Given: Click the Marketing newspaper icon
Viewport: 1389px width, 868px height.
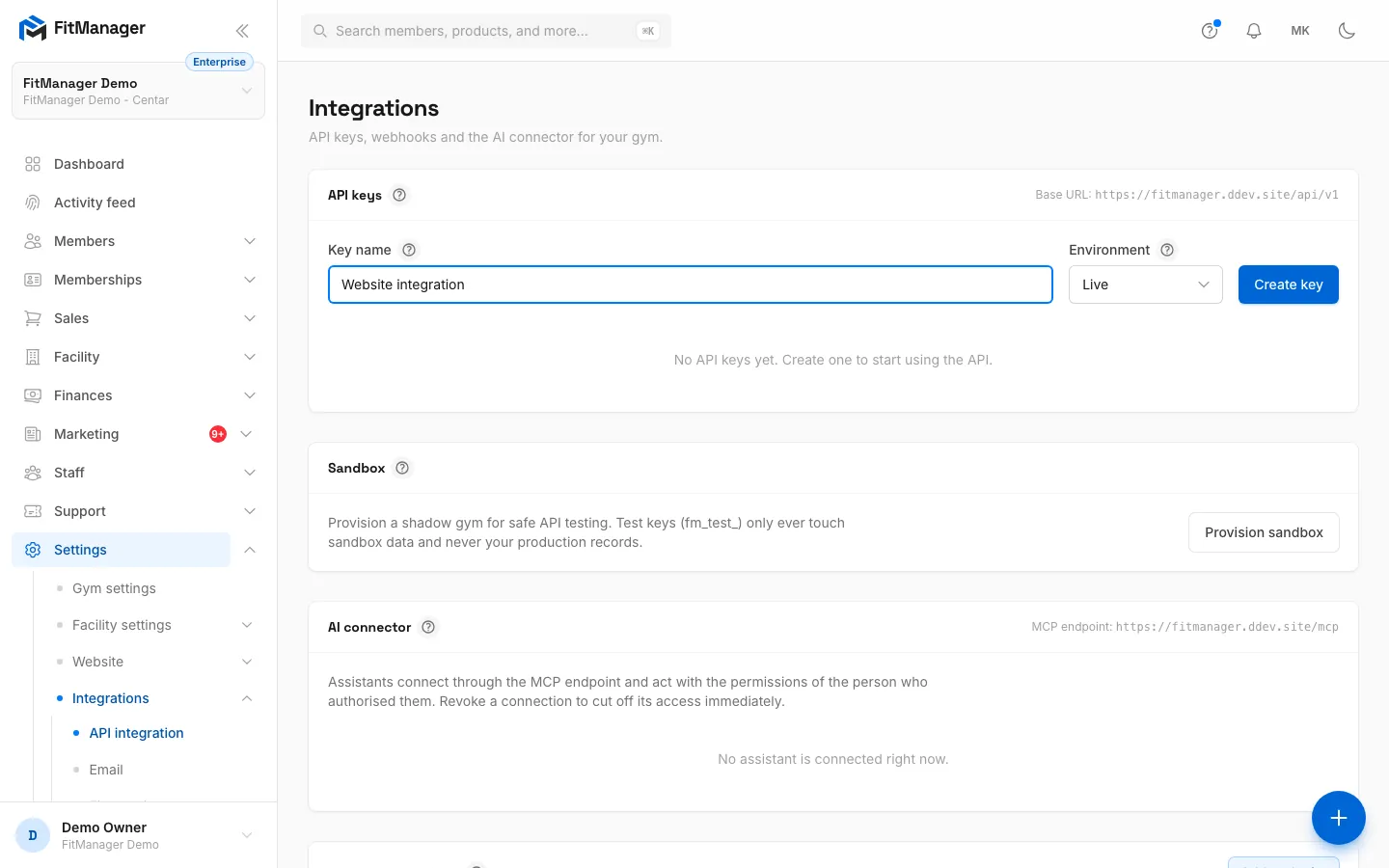Looking at the screenshot, I should tap(33, 434).
